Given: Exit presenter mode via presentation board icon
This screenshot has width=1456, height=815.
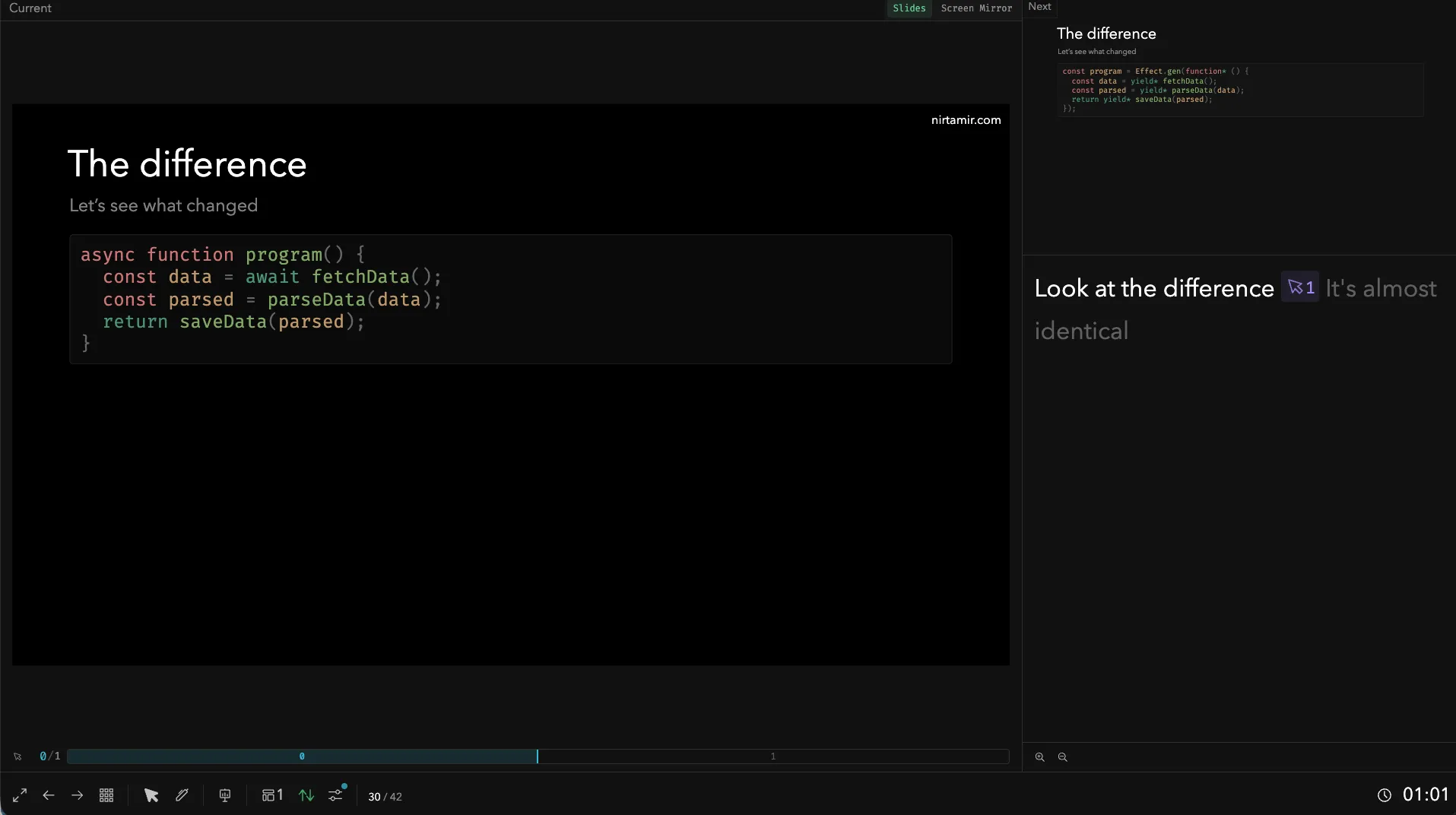Looking at the screenshot, I should [x=225, y=795].
